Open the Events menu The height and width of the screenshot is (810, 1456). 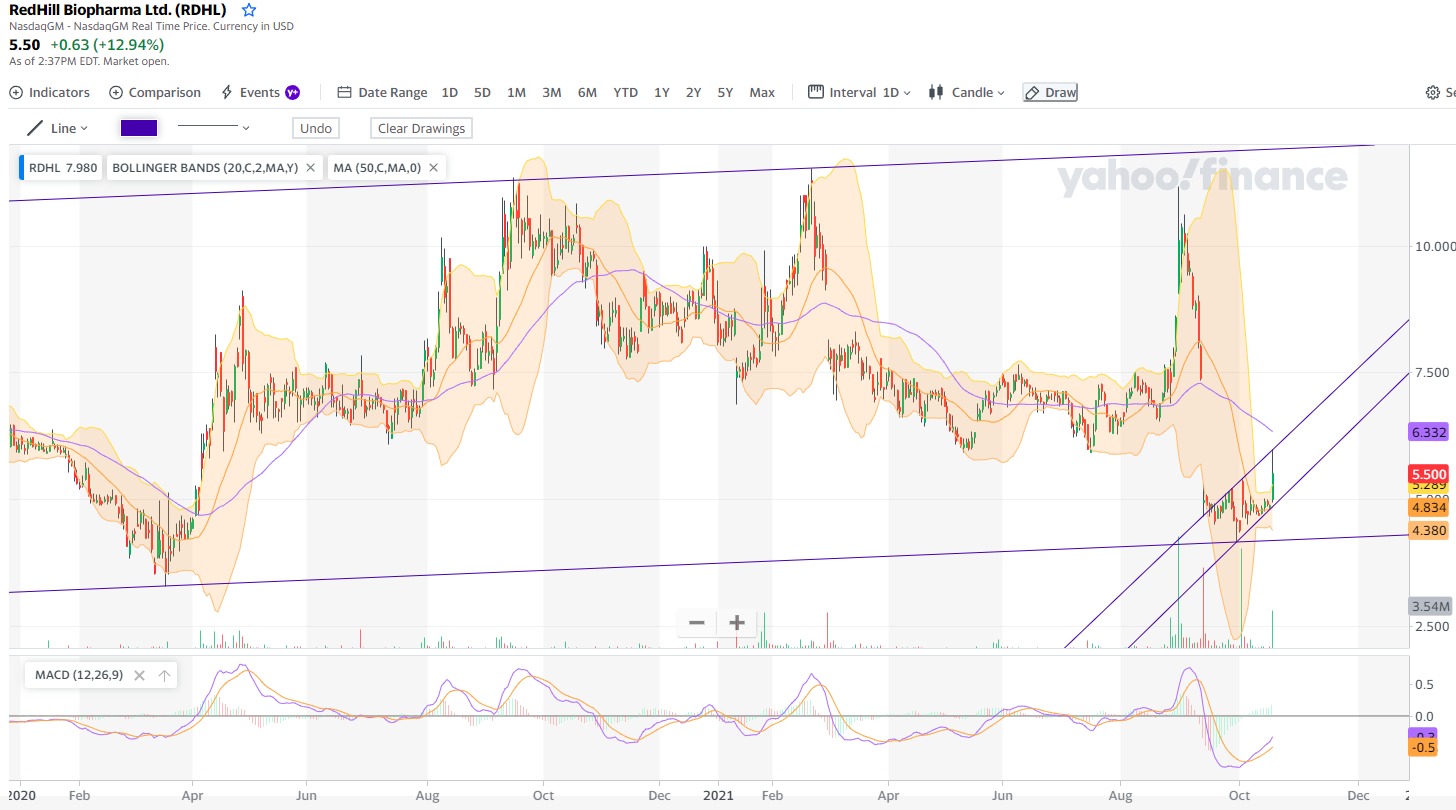click(x=251, y=92)
